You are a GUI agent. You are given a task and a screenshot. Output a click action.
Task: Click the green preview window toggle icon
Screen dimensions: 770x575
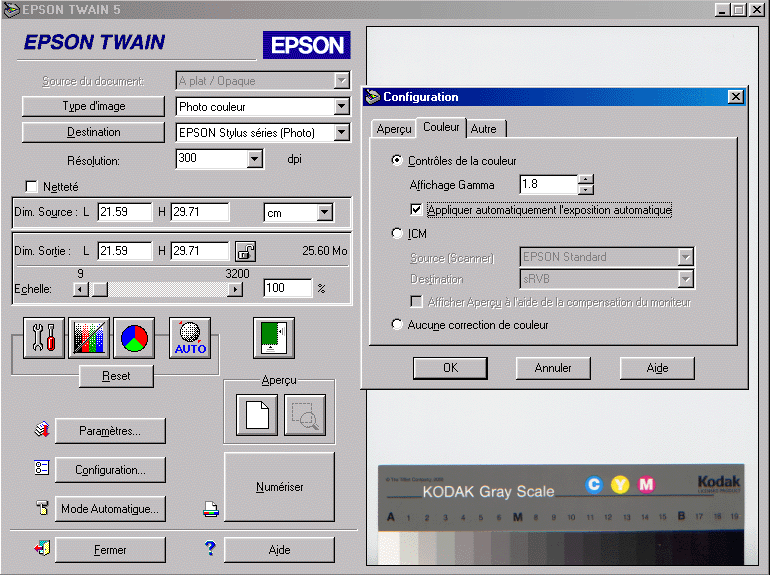point(274,338)
